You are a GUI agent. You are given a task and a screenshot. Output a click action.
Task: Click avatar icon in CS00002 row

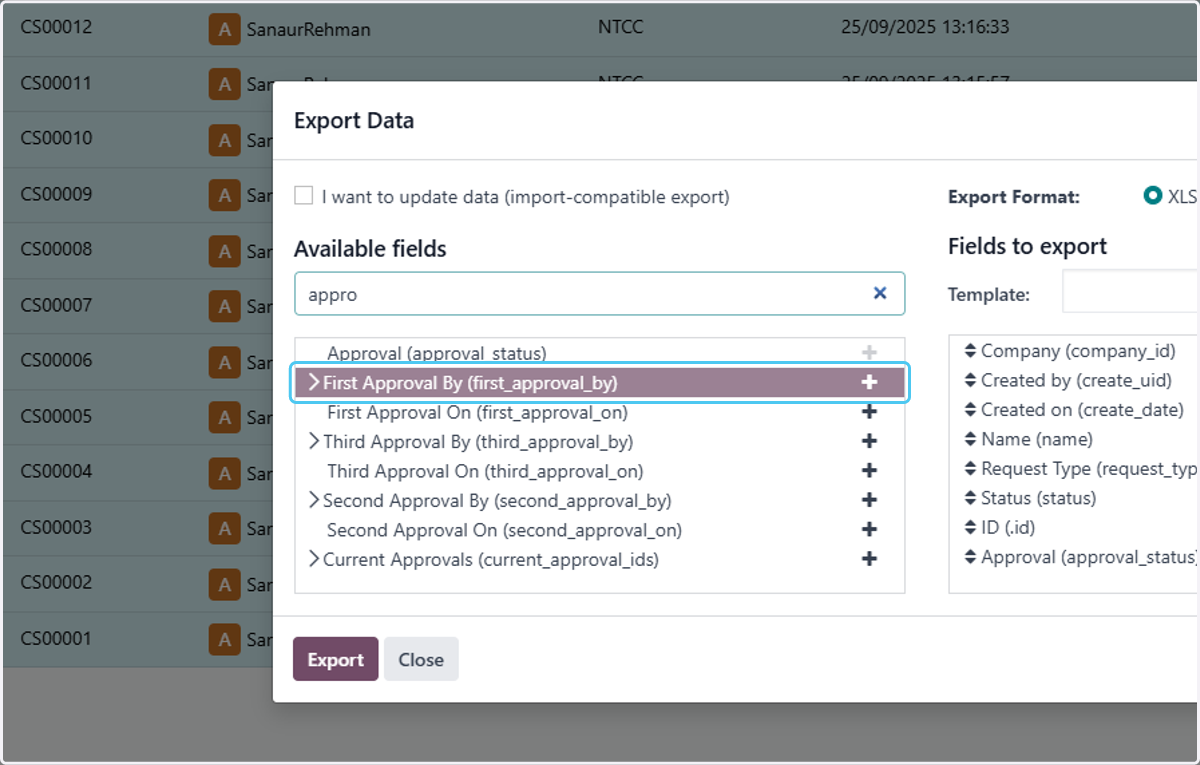(x=224, y=584)
